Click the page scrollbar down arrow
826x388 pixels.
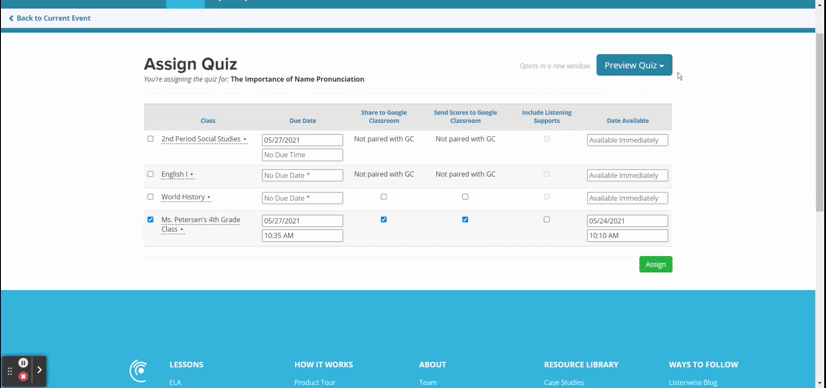(821, 384)
